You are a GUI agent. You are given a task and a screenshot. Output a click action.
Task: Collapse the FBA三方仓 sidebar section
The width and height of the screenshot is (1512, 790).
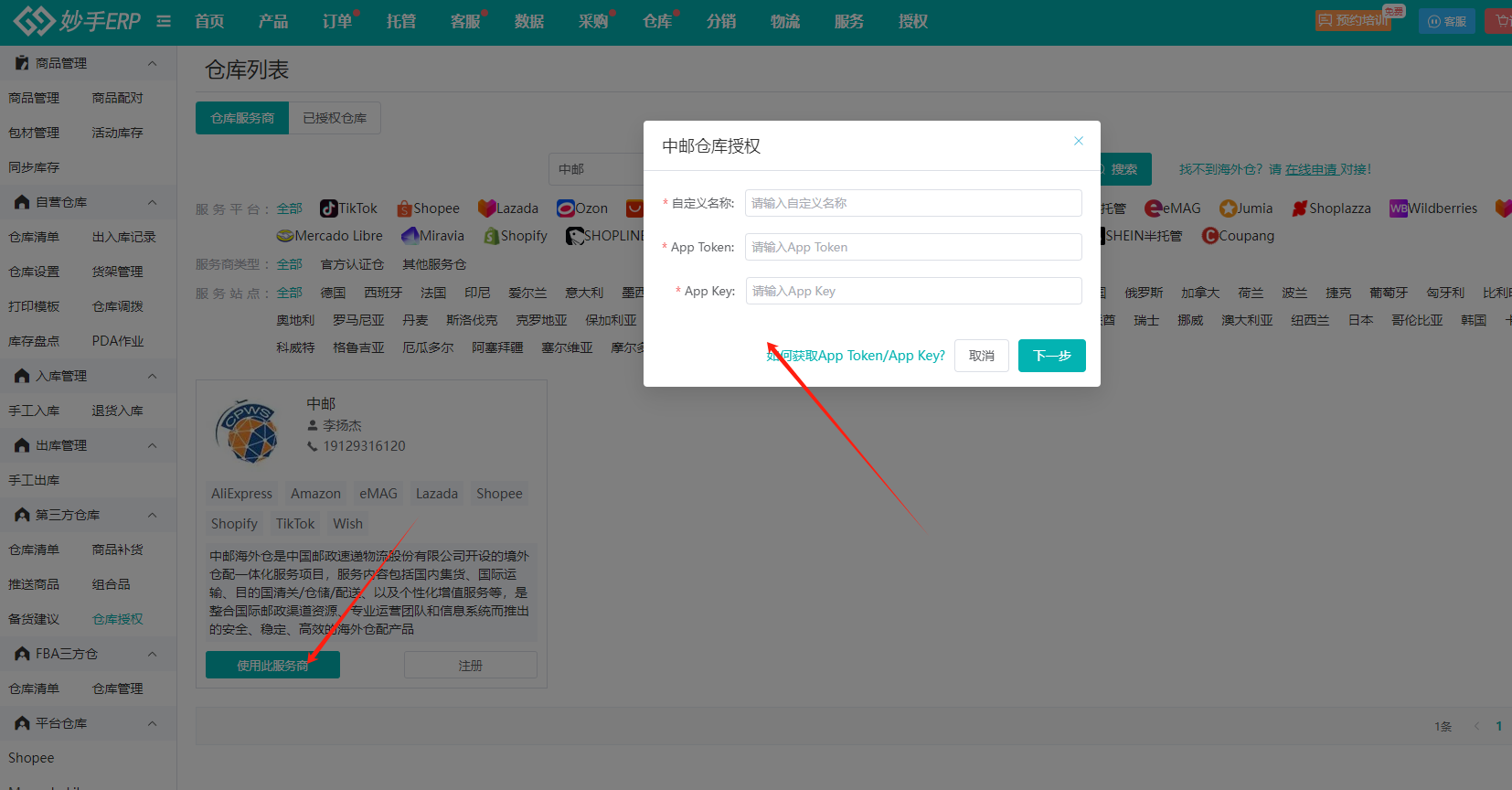pos(153,654)
